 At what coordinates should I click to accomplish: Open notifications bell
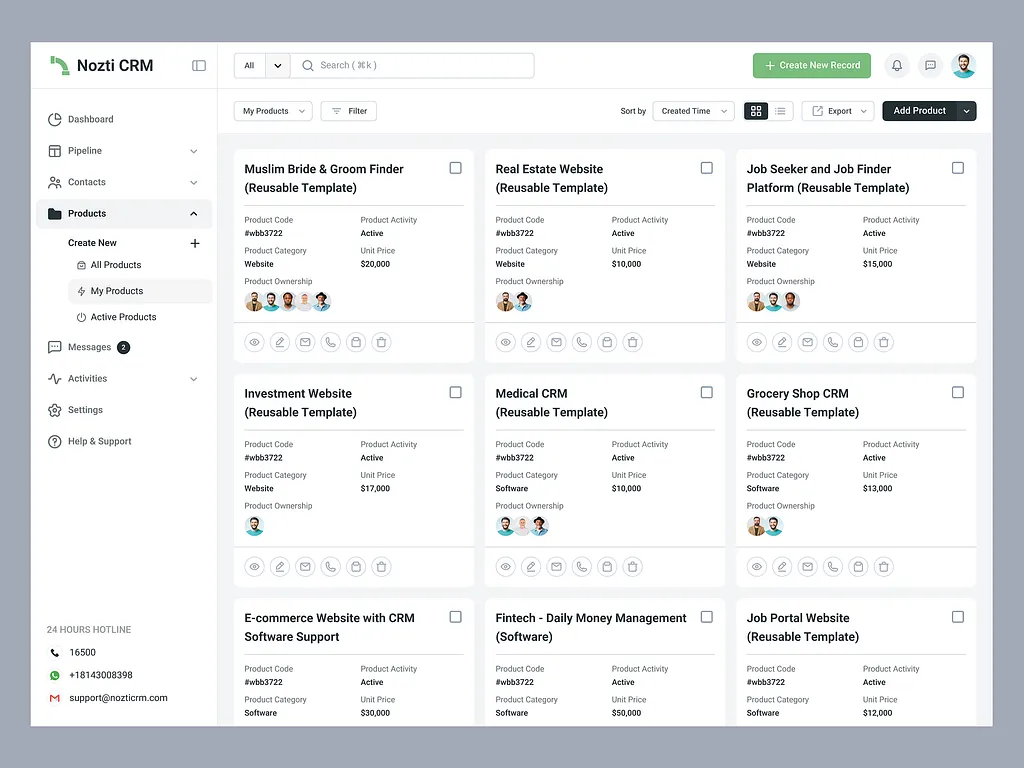[897, 65]
